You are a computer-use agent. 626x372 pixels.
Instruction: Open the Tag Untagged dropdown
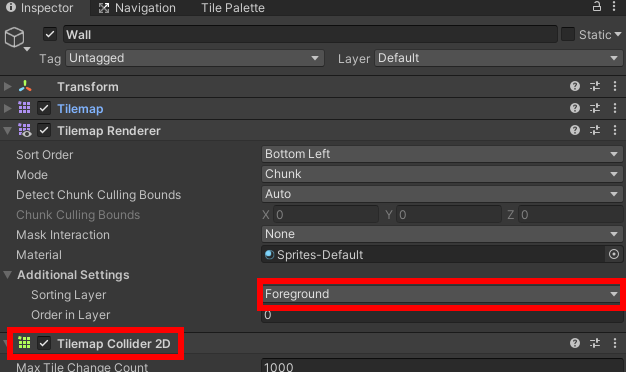click(195, 58)
